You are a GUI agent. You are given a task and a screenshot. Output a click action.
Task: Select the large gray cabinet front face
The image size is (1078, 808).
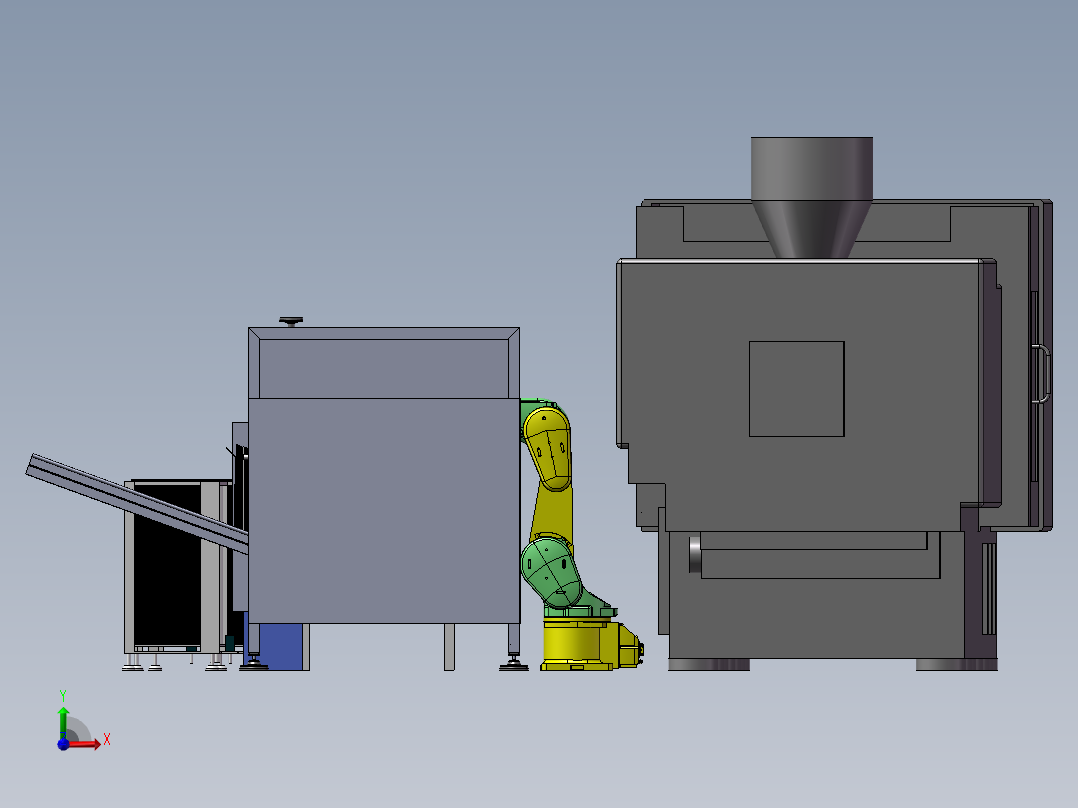[x=384, y=511]
